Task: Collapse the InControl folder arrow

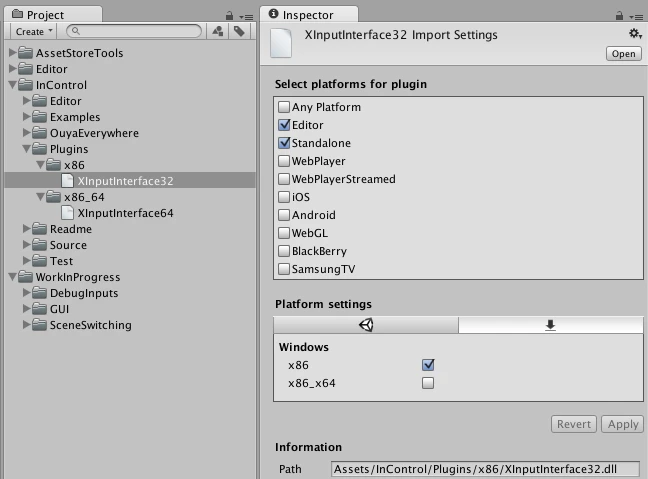Action: [12, 85]
